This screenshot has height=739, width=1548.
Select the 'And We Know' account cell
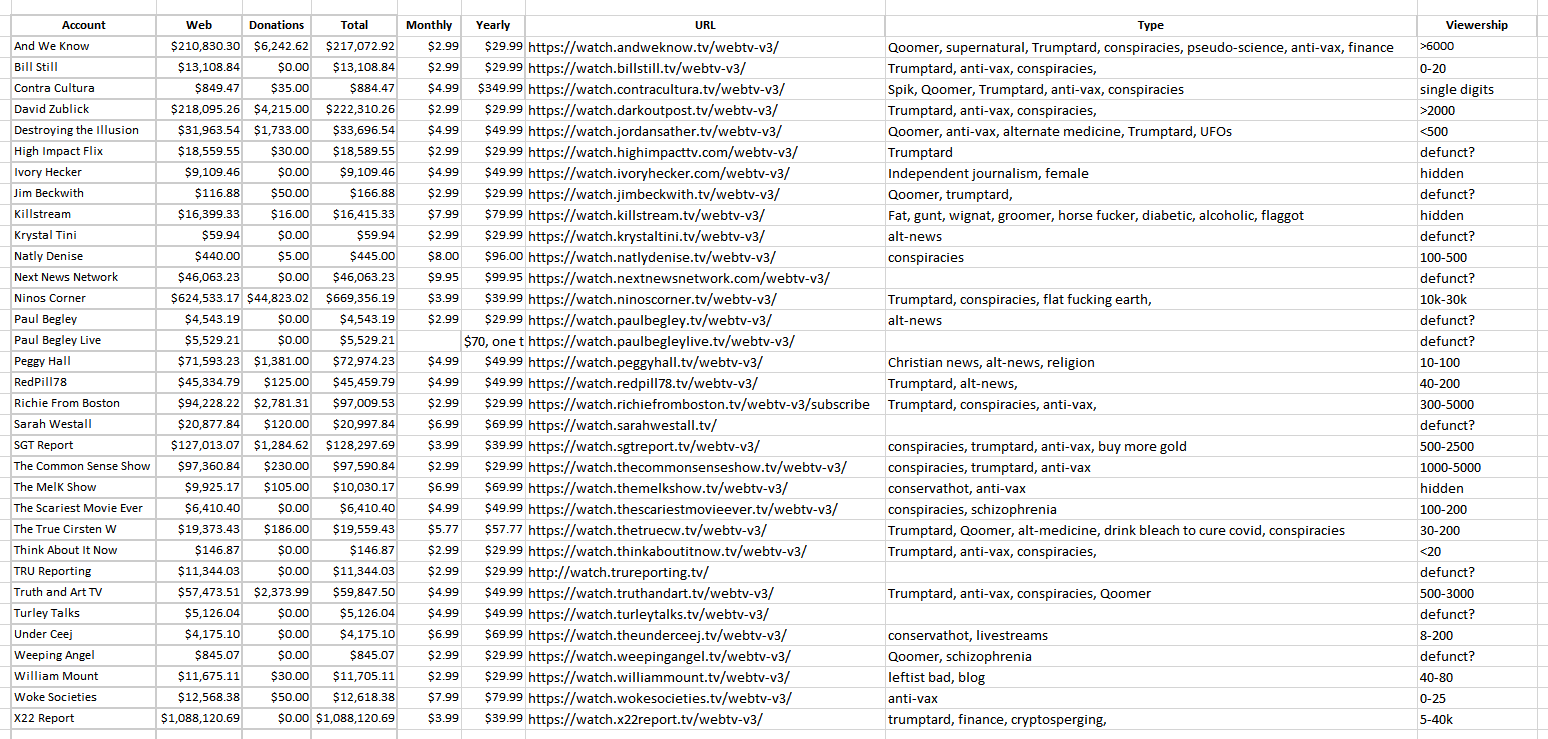click(83, 46)
